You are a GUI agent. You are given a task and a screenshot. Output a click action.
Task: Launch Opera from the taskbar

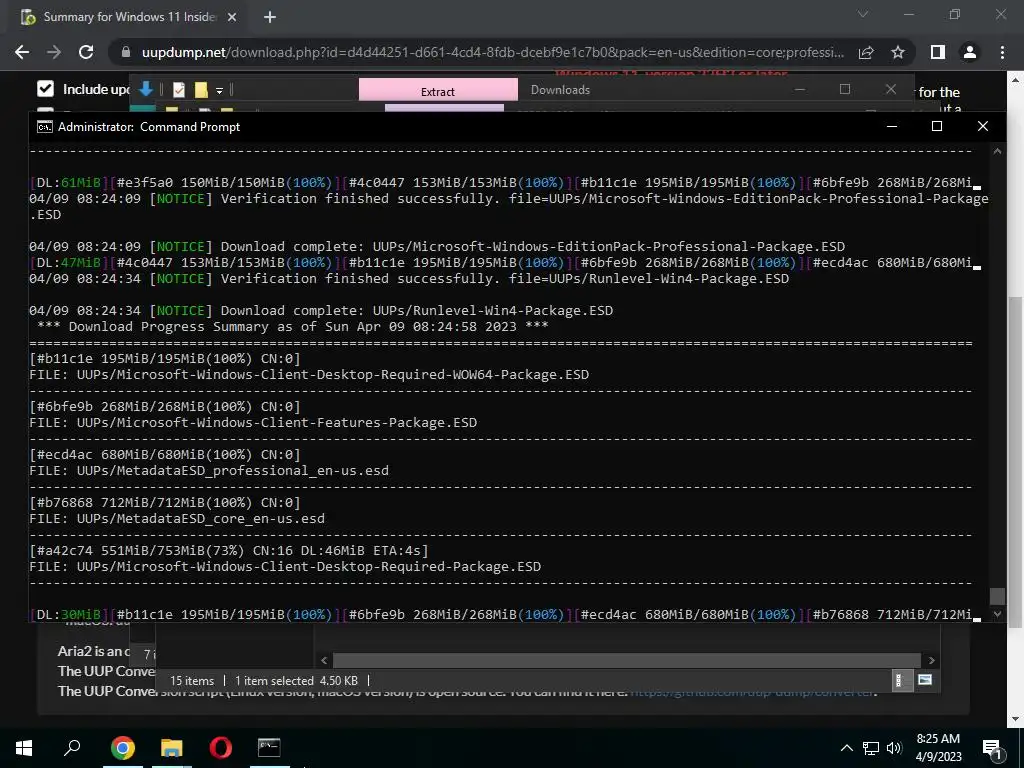pos(221,748)
